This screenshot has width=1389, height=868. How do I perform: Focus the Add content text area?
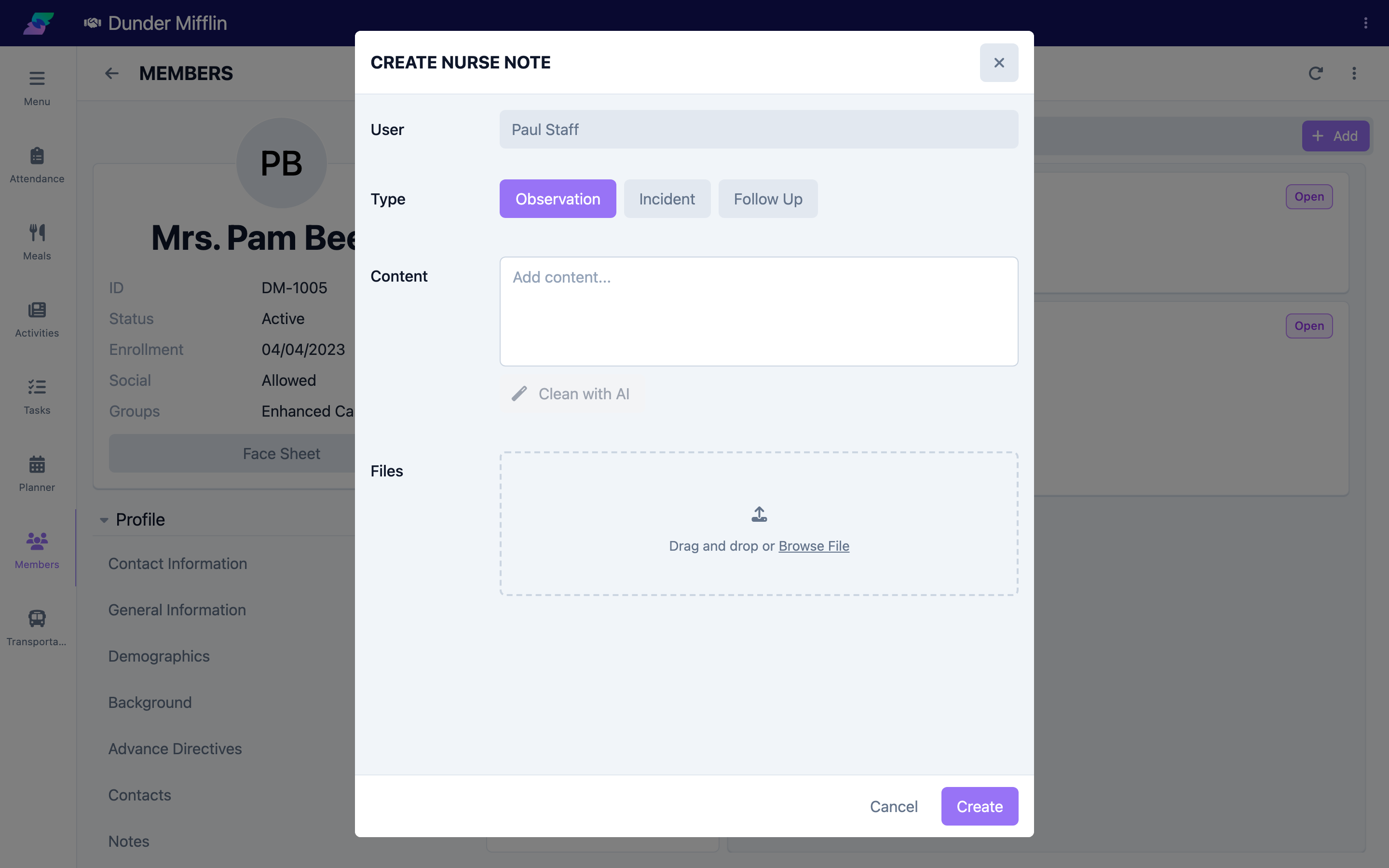coord(759,311)
